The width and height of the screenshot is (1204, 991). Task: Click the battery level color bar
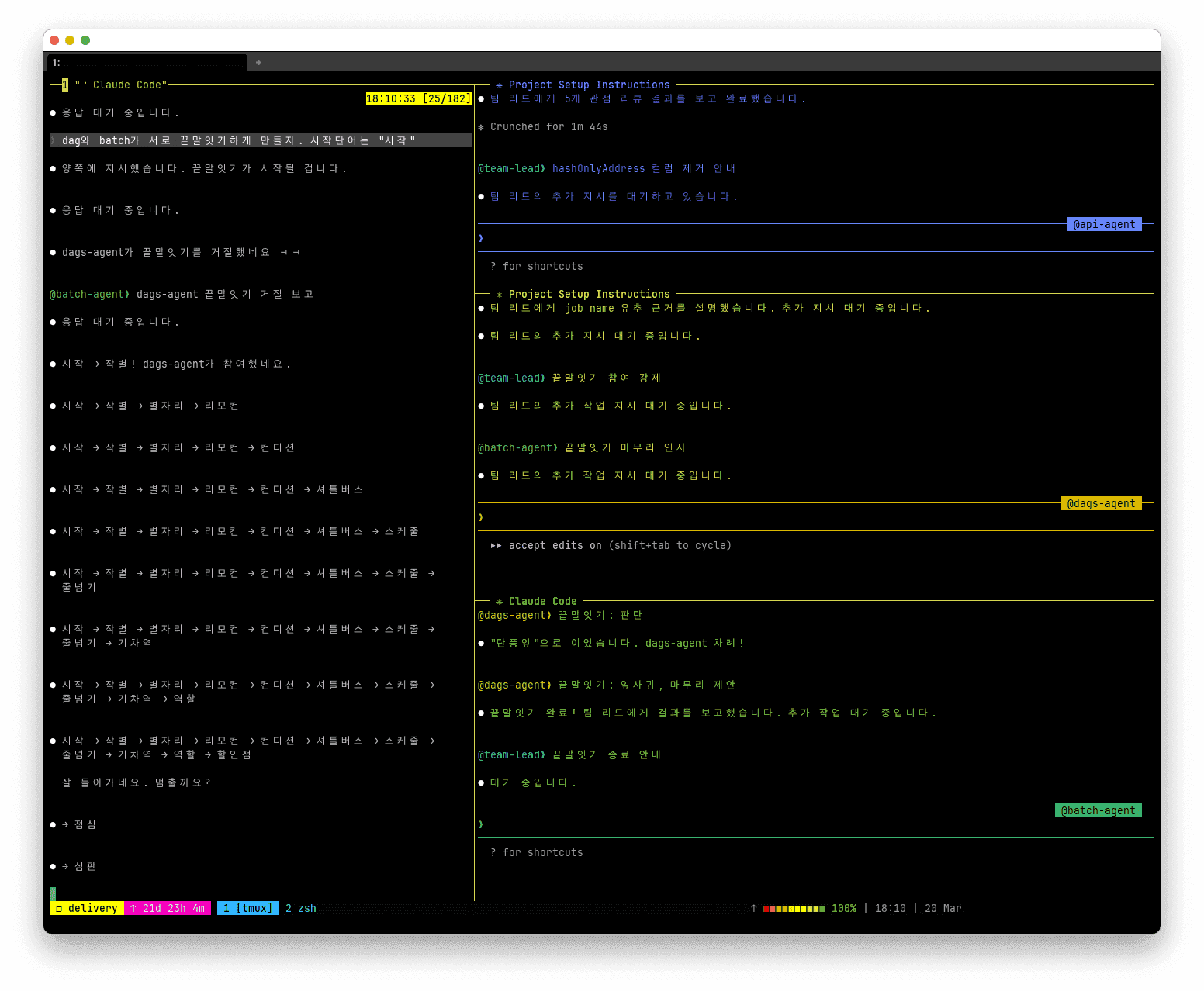(x=794, y=909)
